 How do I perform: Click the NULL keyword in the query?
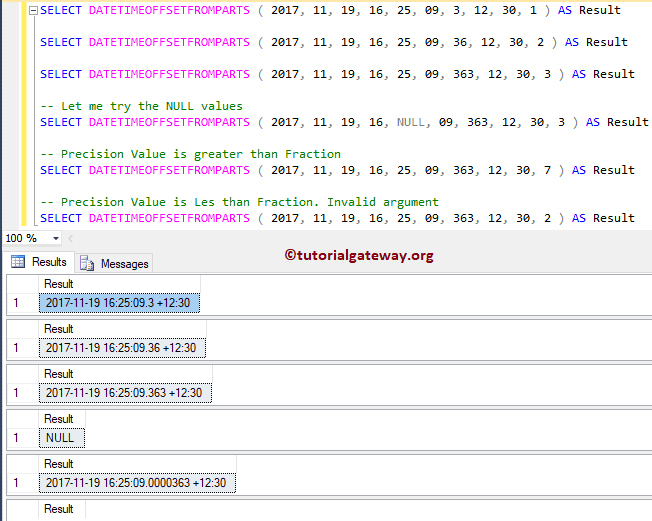pos(411,122)
